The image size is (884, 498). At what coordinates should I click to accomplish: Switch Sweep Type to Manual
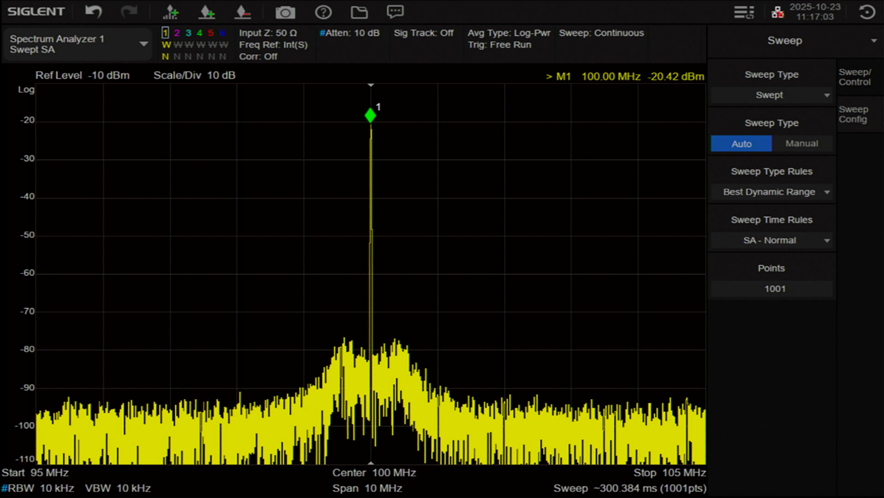[x=801, y=144]
